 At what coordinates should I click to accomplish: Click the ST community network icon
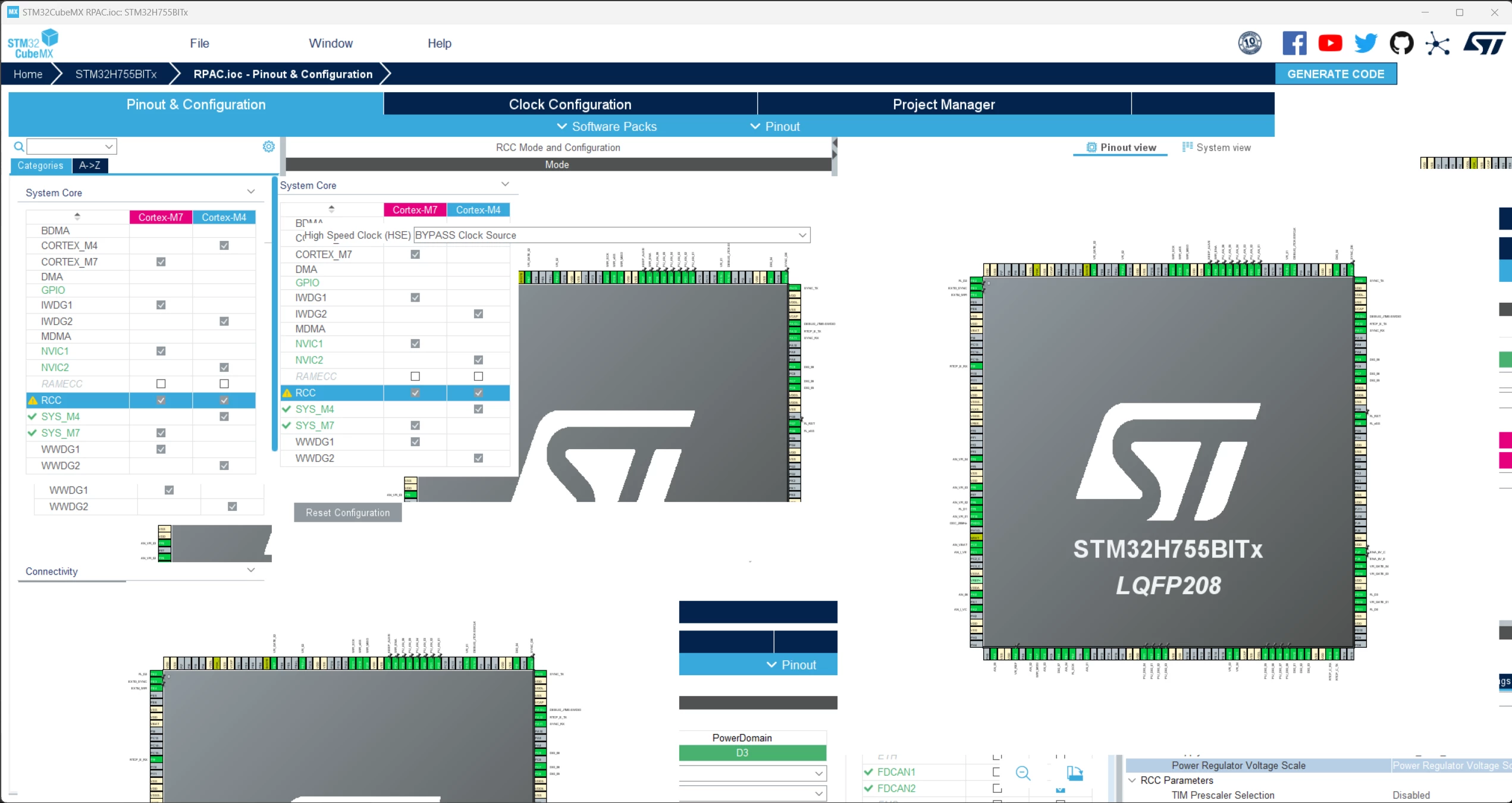tap(1437, 43)
